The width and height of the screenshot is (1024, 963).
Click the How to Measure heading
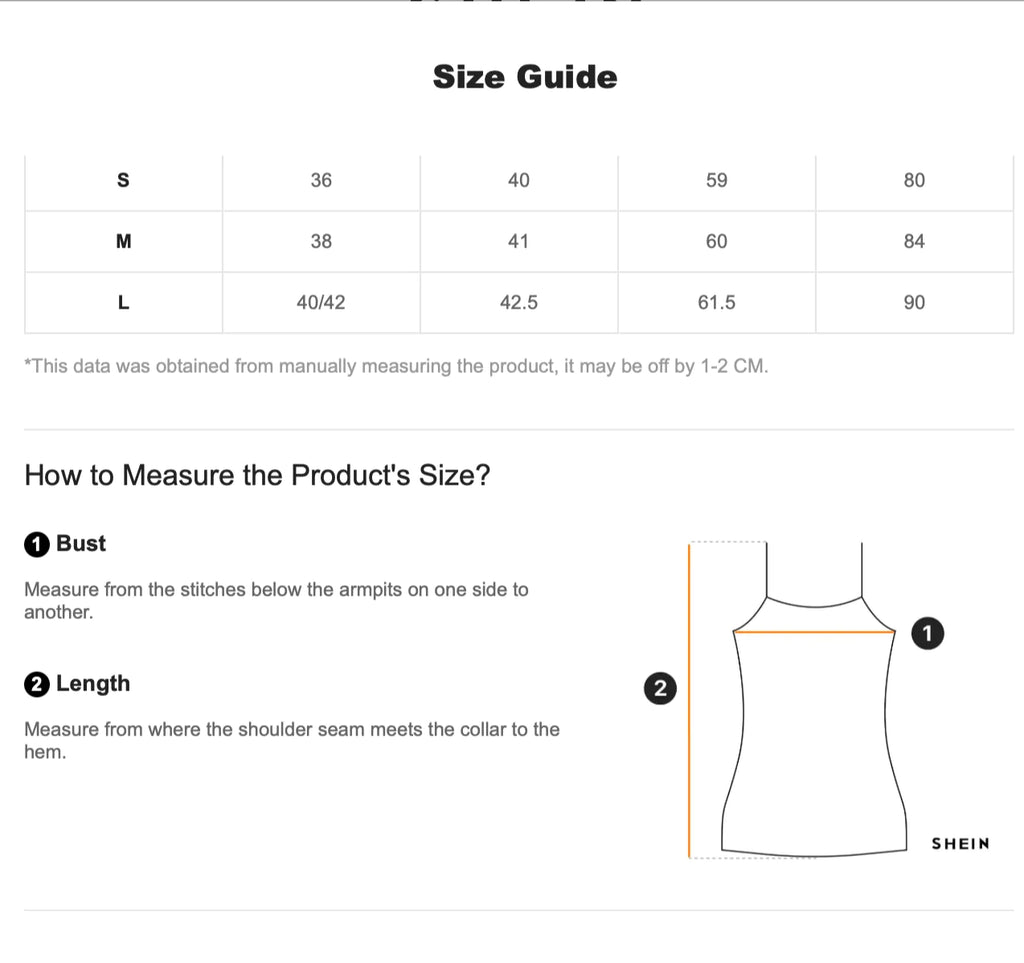257,475
